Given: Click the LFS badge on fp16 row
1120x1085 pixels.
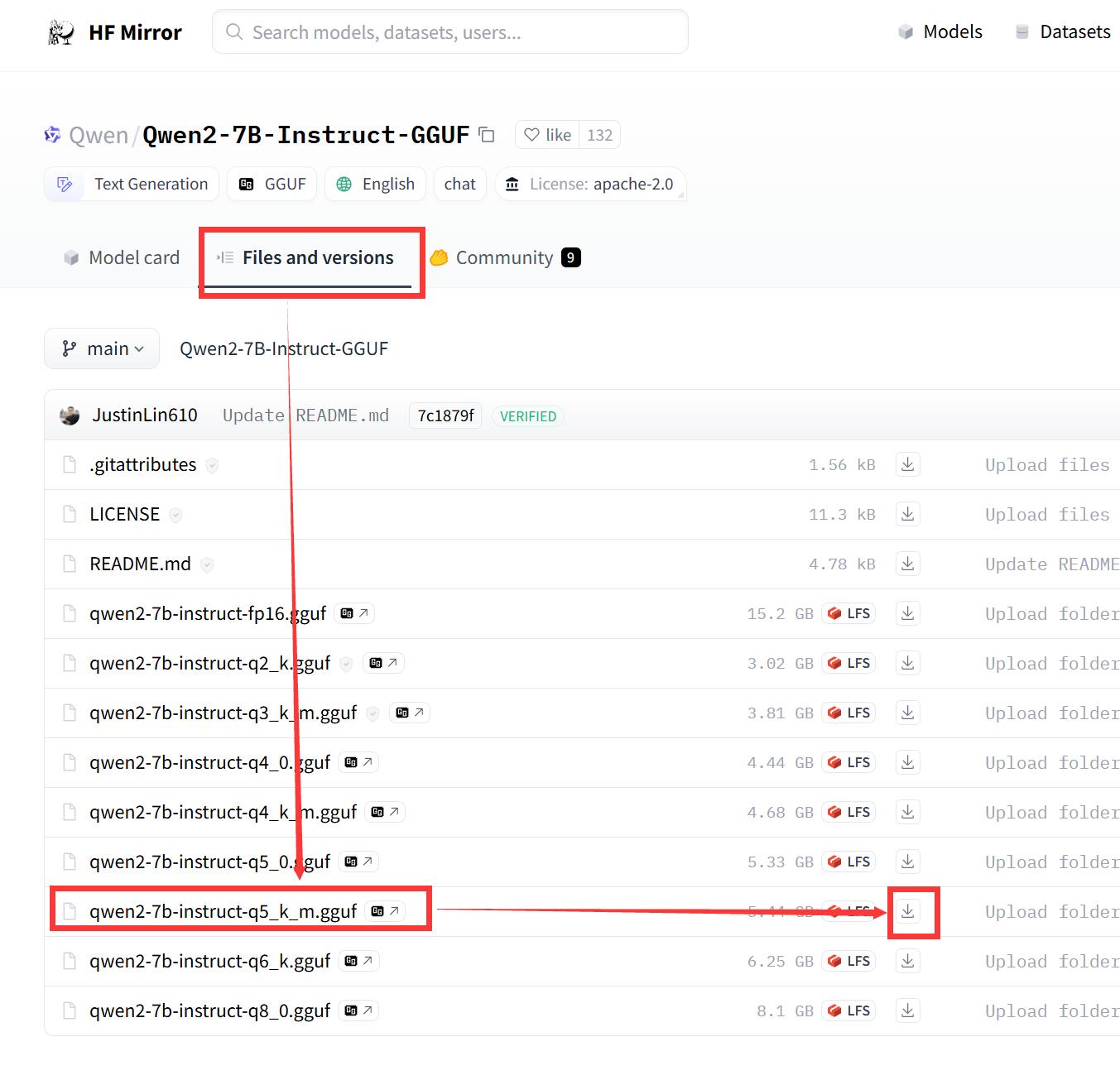Looking at the screenshot, I should coord(848,613).
